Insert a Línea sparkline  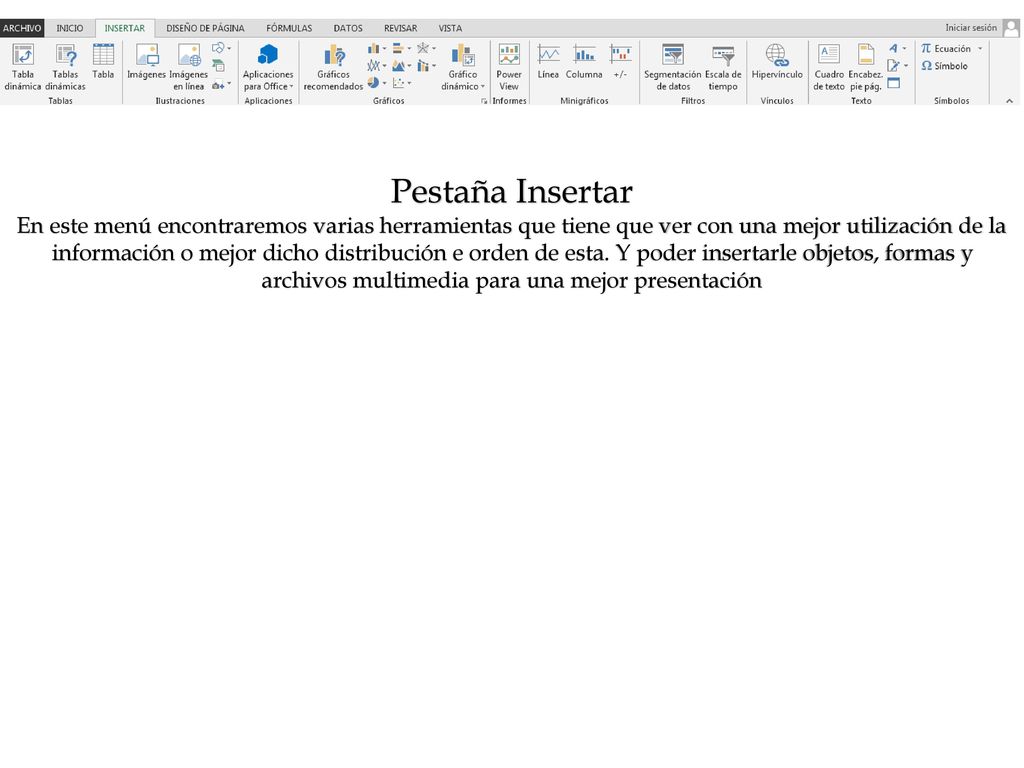[548, 62]
